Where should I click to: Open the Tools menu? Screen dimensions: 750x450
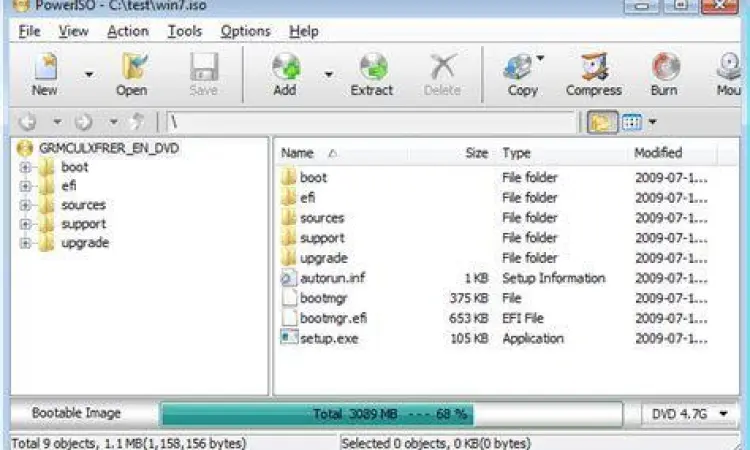click(185, 31)
